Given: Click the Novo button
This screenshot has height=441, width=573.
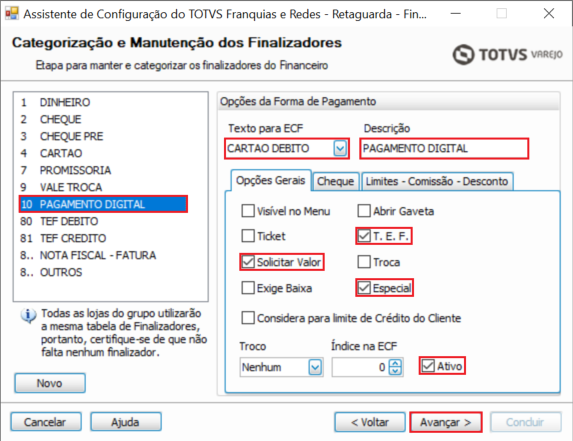Looking at the screenshot, I should point(50,383).
